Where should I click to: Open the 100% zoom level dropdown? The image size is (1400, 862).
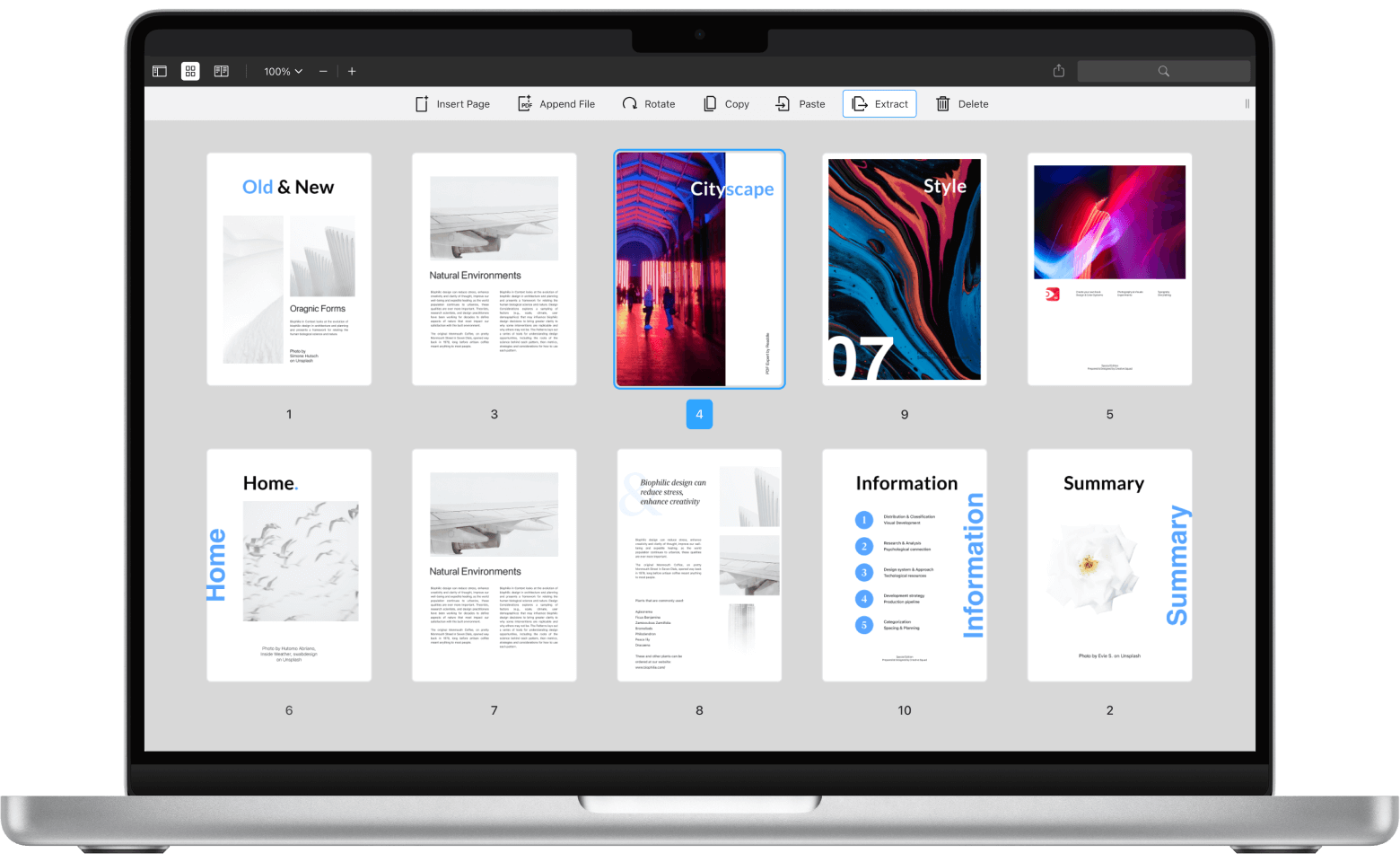pos(283,71)
